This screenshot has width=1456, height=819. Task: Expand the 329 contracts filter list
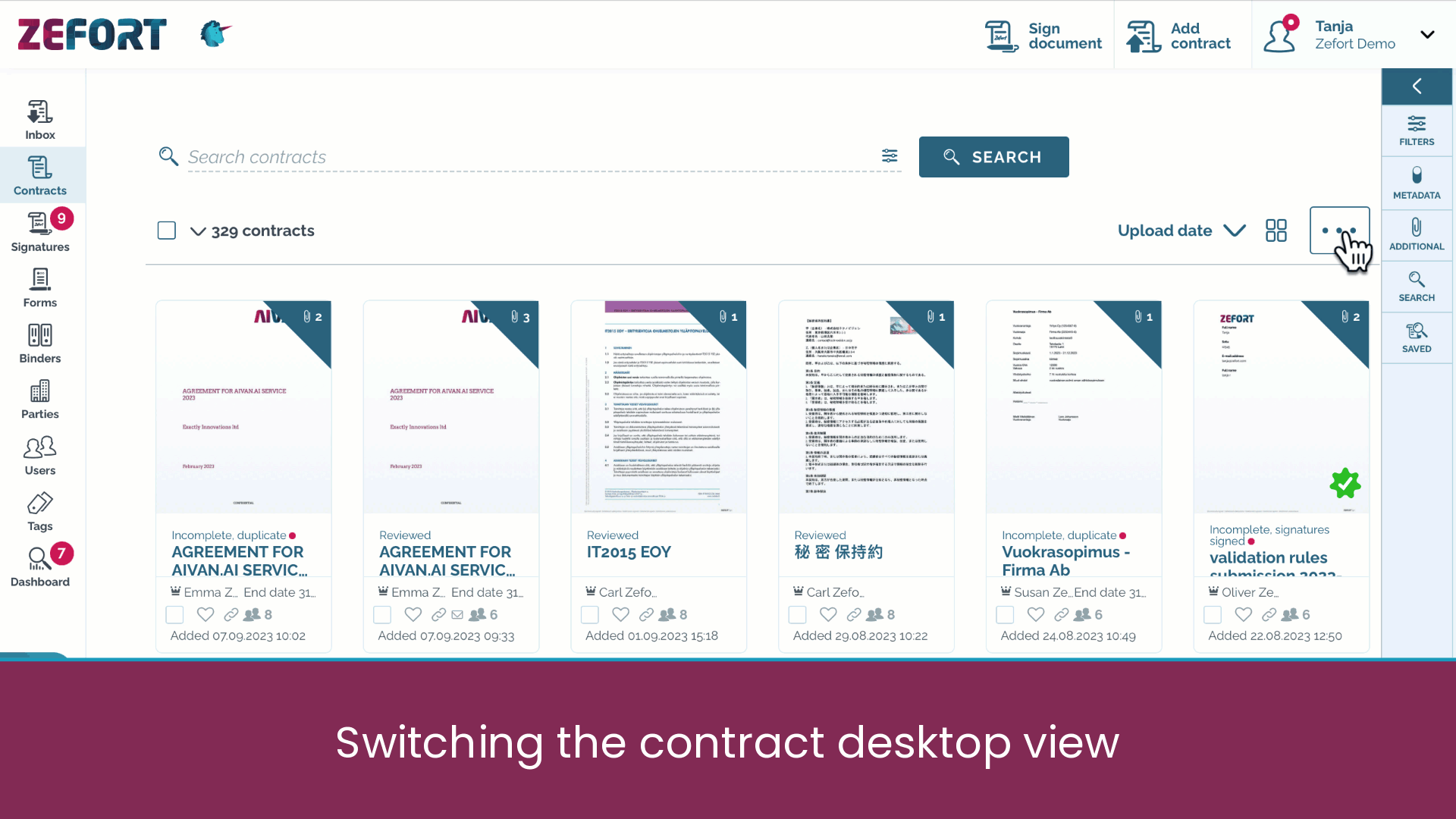(x=196, y=231)
